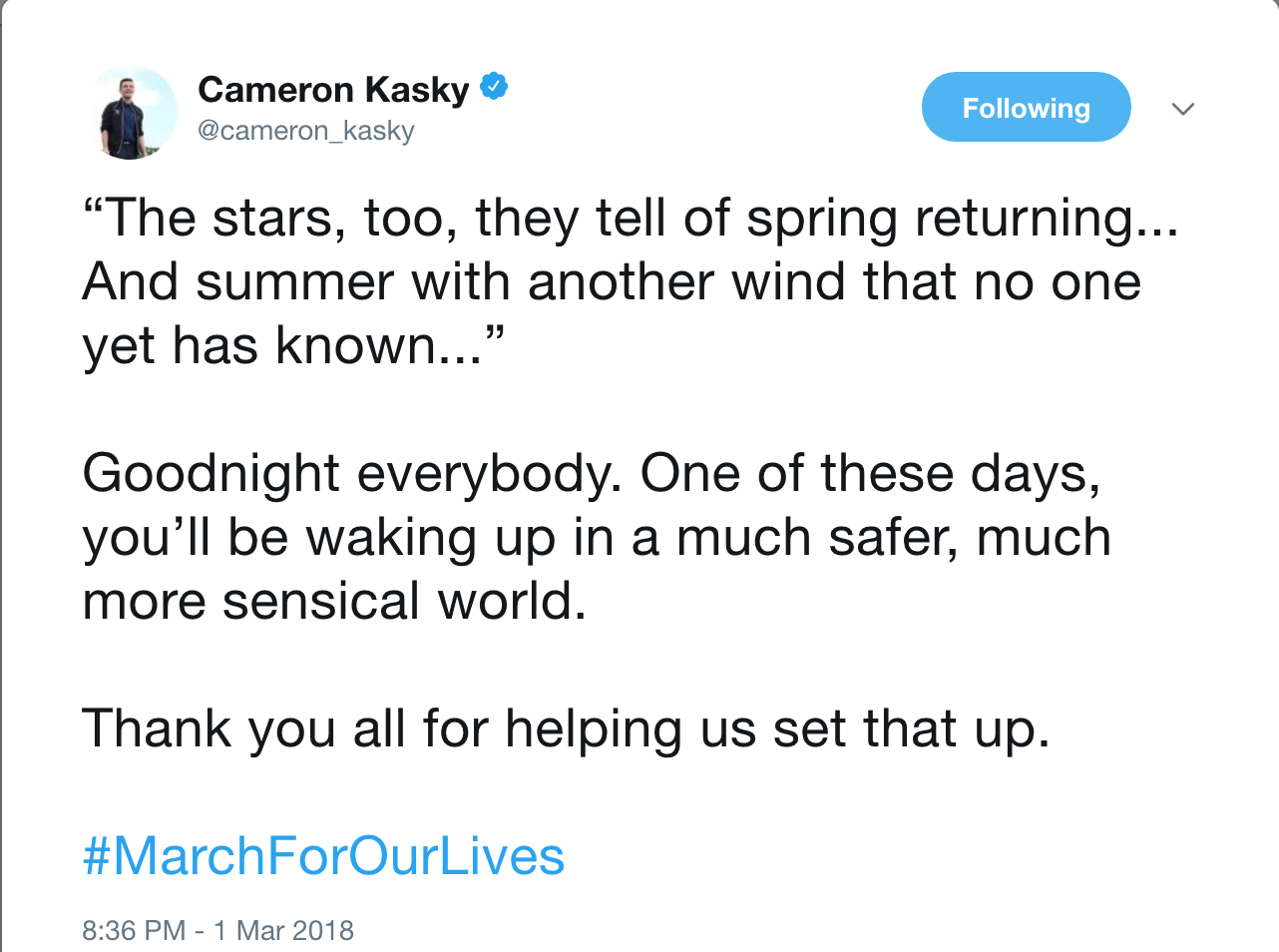The width and height of the screenshot is (1279, 952).
Task: Click the hash symbol in the #MarchForOurLives tag
Action: point(97,856)
